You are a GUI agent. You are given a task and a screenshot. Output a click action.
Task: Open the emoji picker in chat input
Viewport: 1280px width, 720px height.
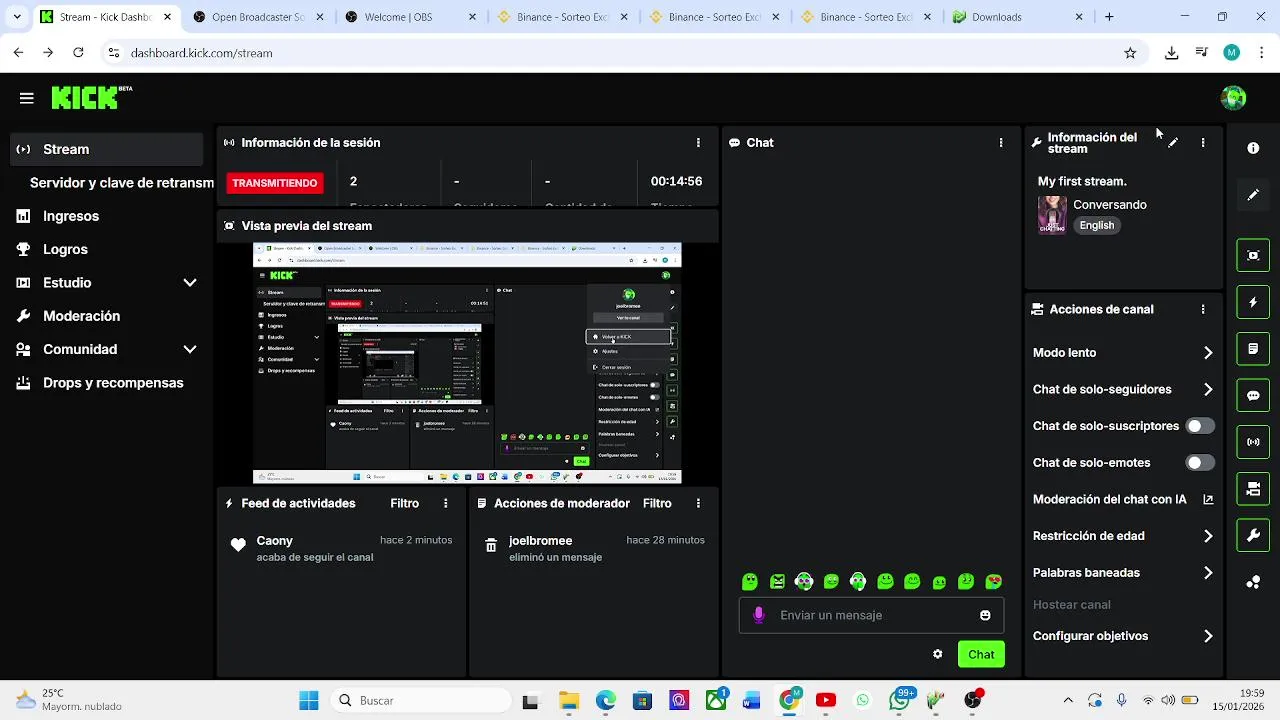(x=985, y=615)
